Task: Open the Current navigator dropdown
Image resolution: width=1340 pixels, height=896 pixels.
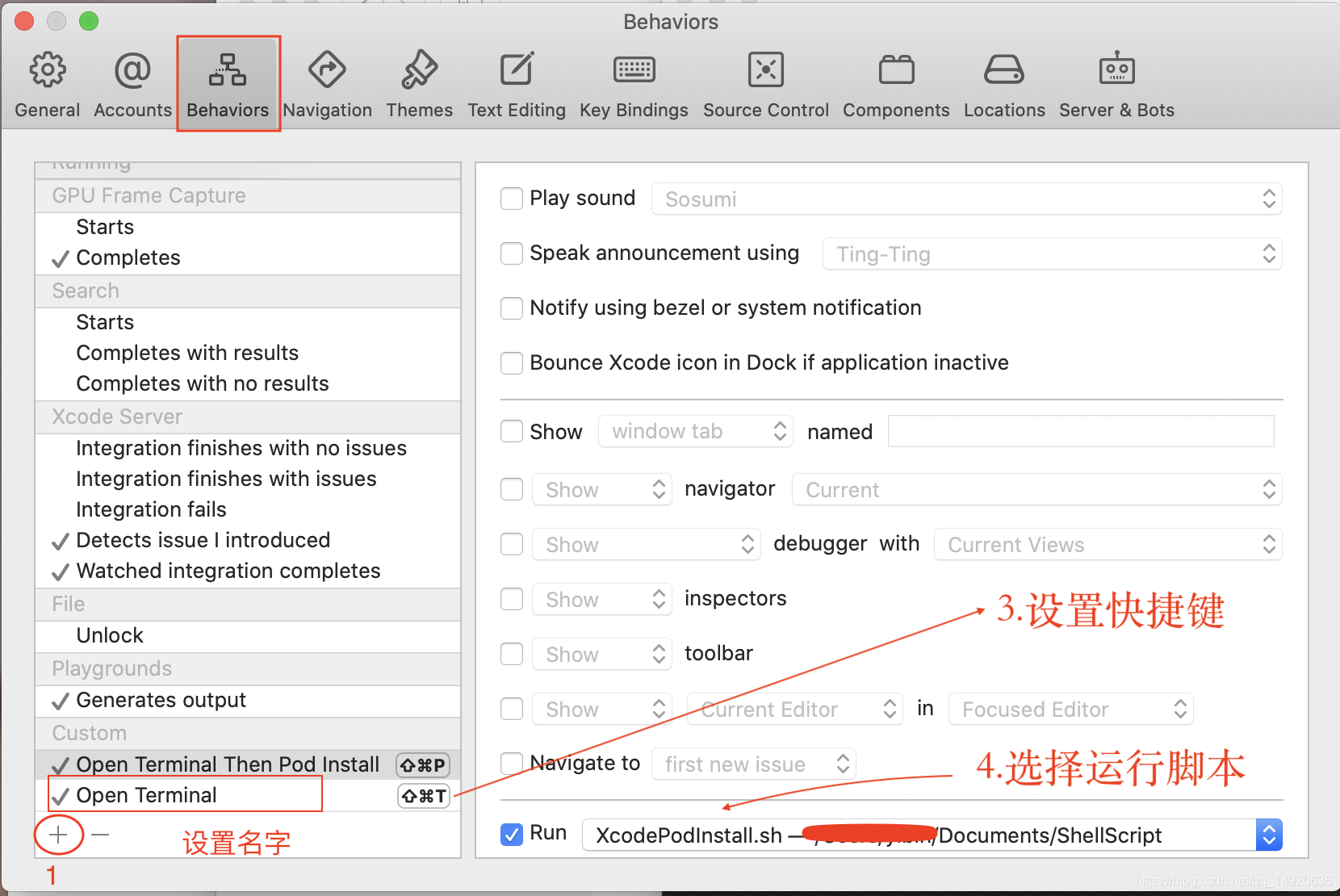Action: (x=1037, y=489)
